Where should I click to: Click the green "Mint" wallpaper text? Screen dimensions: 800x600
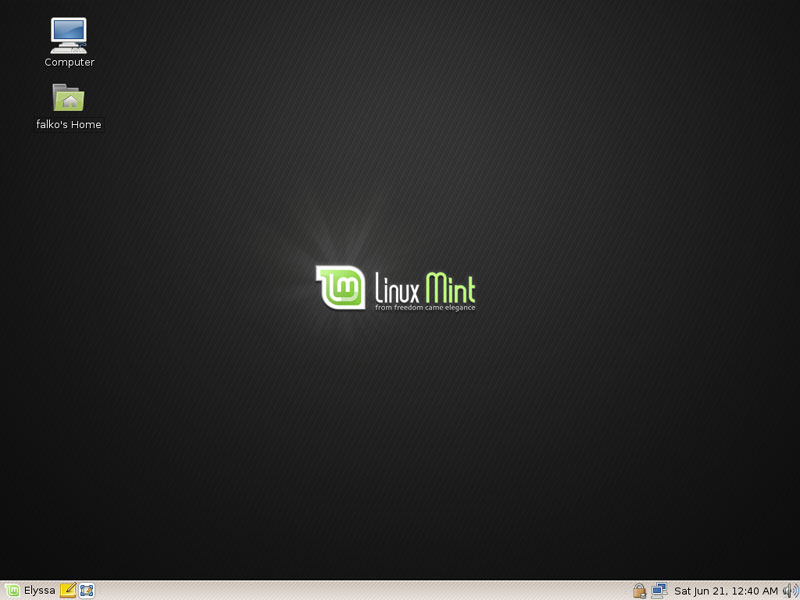[x=450, y=288]
